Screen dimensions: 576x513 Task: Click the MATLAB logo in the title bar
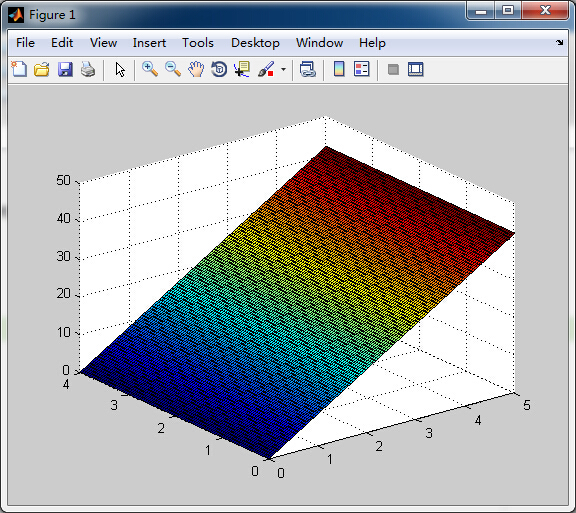click(x=16, y=15)
